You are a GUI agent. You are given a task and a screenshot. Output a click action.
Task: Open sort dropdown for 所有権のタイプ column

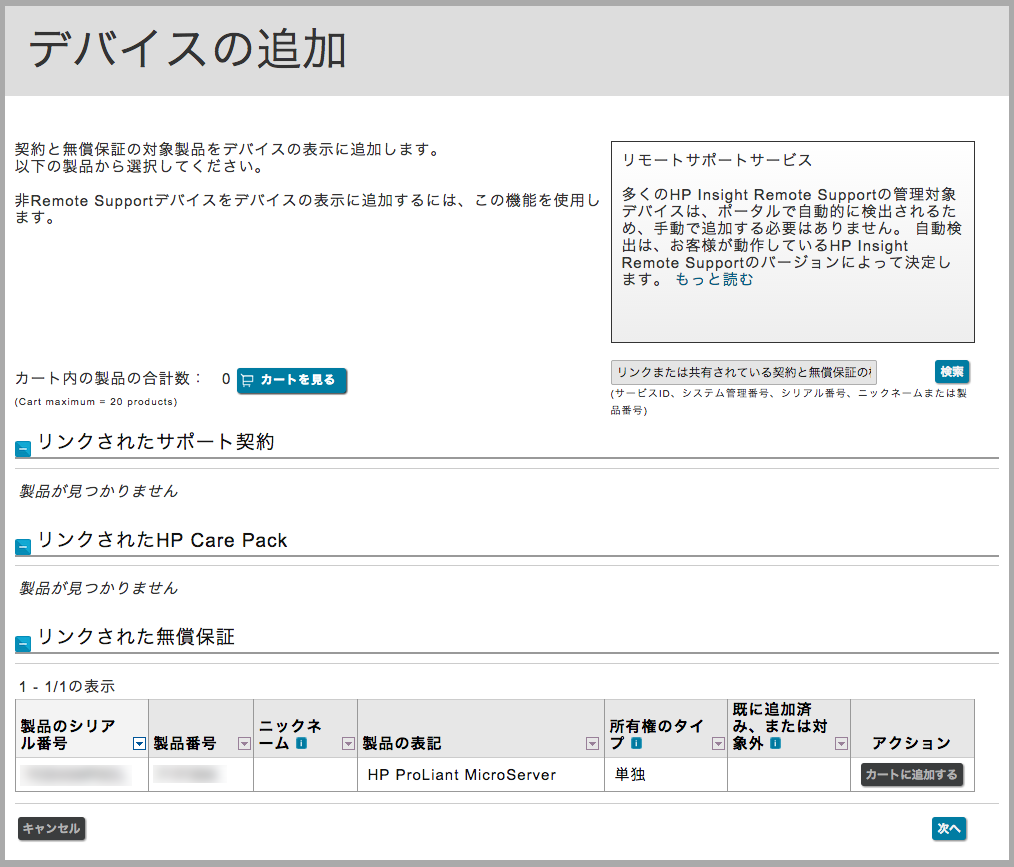(x=717, y=744)
